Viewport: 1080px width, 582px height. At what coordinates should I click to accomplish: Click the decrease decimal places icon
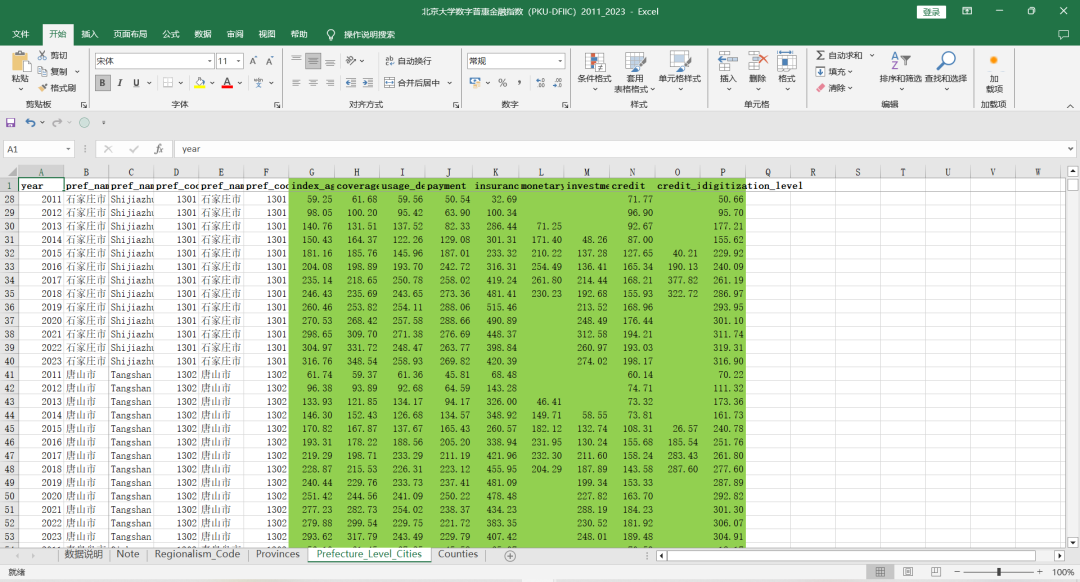[x=558, y=83]
